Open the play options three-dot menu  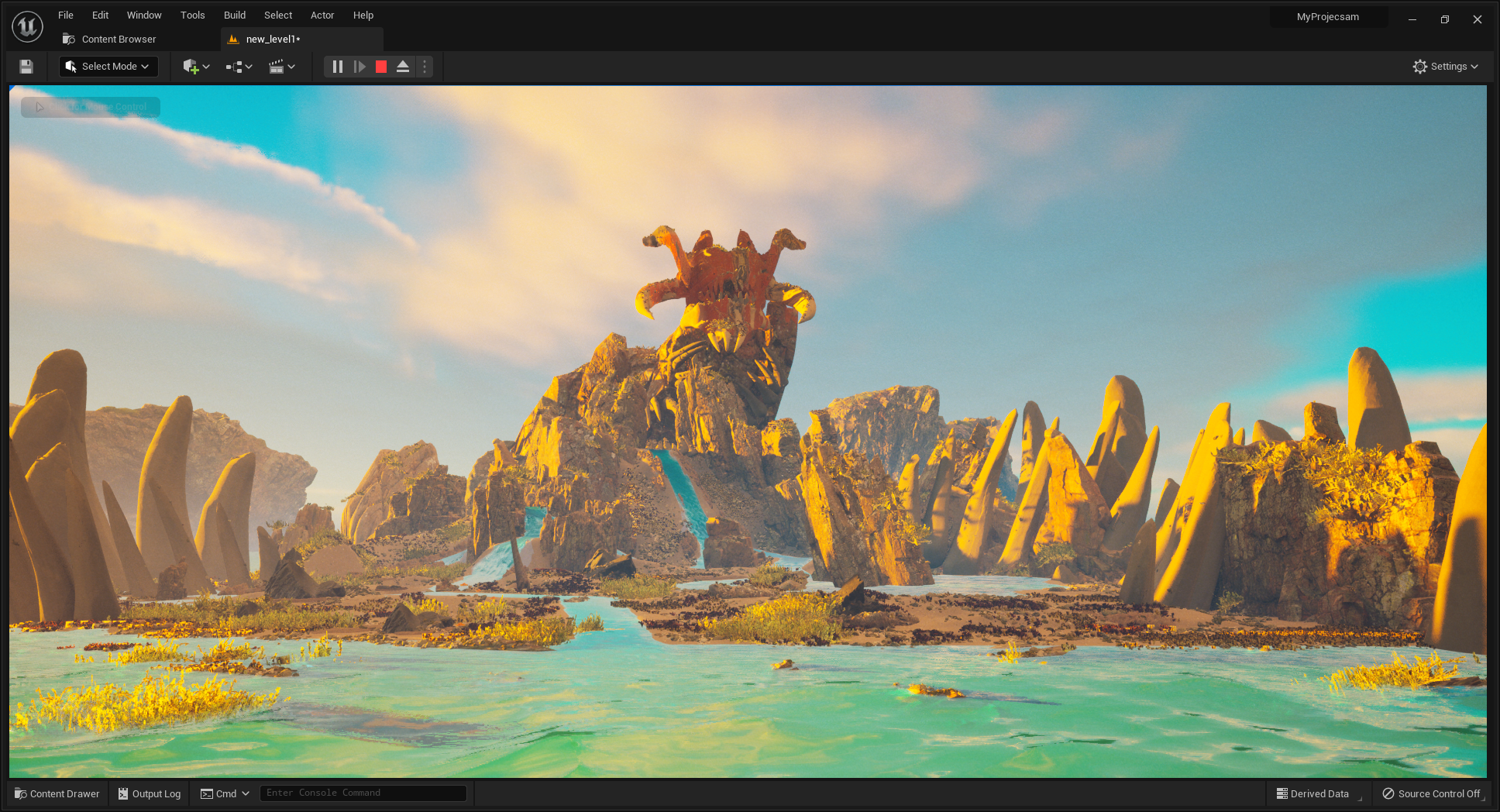click(425, 67)
